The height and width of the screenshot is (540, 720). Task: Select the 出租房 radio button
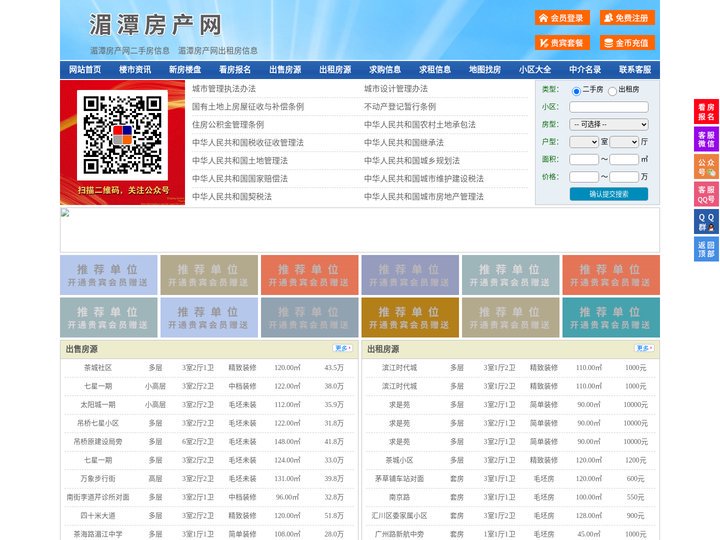pyautogui.click(x=612, y=91)
